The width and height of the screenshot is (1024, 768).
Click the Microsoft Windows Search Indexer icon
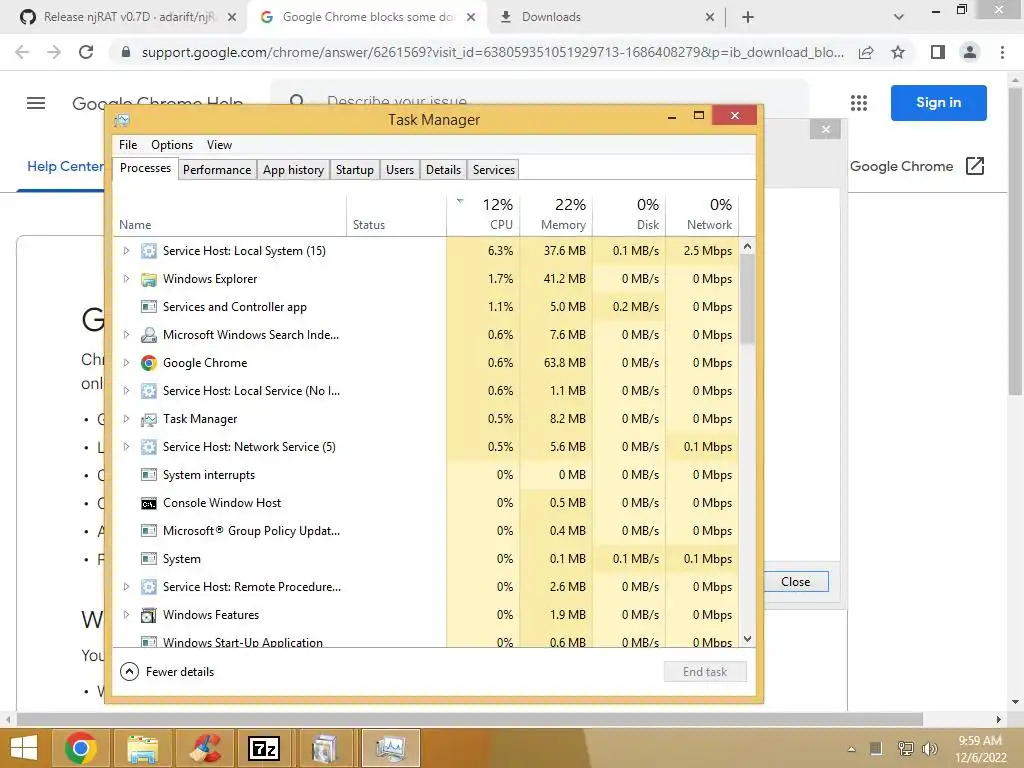149,335
